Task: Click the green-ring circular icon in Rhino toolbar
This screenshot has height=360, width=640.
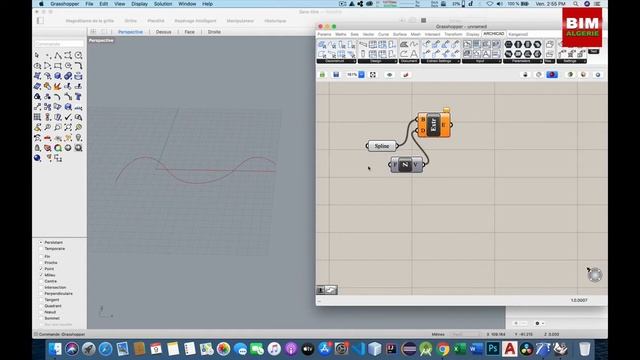Action: pos(58,148)
